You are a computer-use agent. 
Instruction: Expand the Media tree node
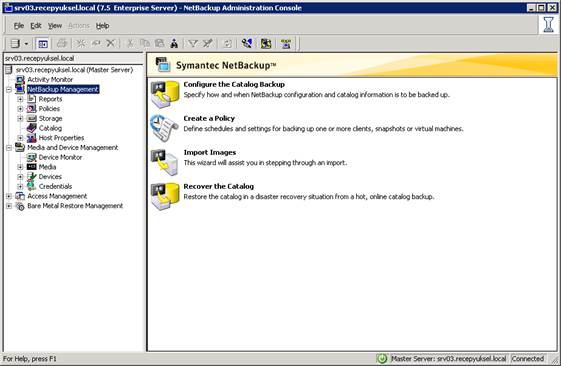(x=20, y=167)
